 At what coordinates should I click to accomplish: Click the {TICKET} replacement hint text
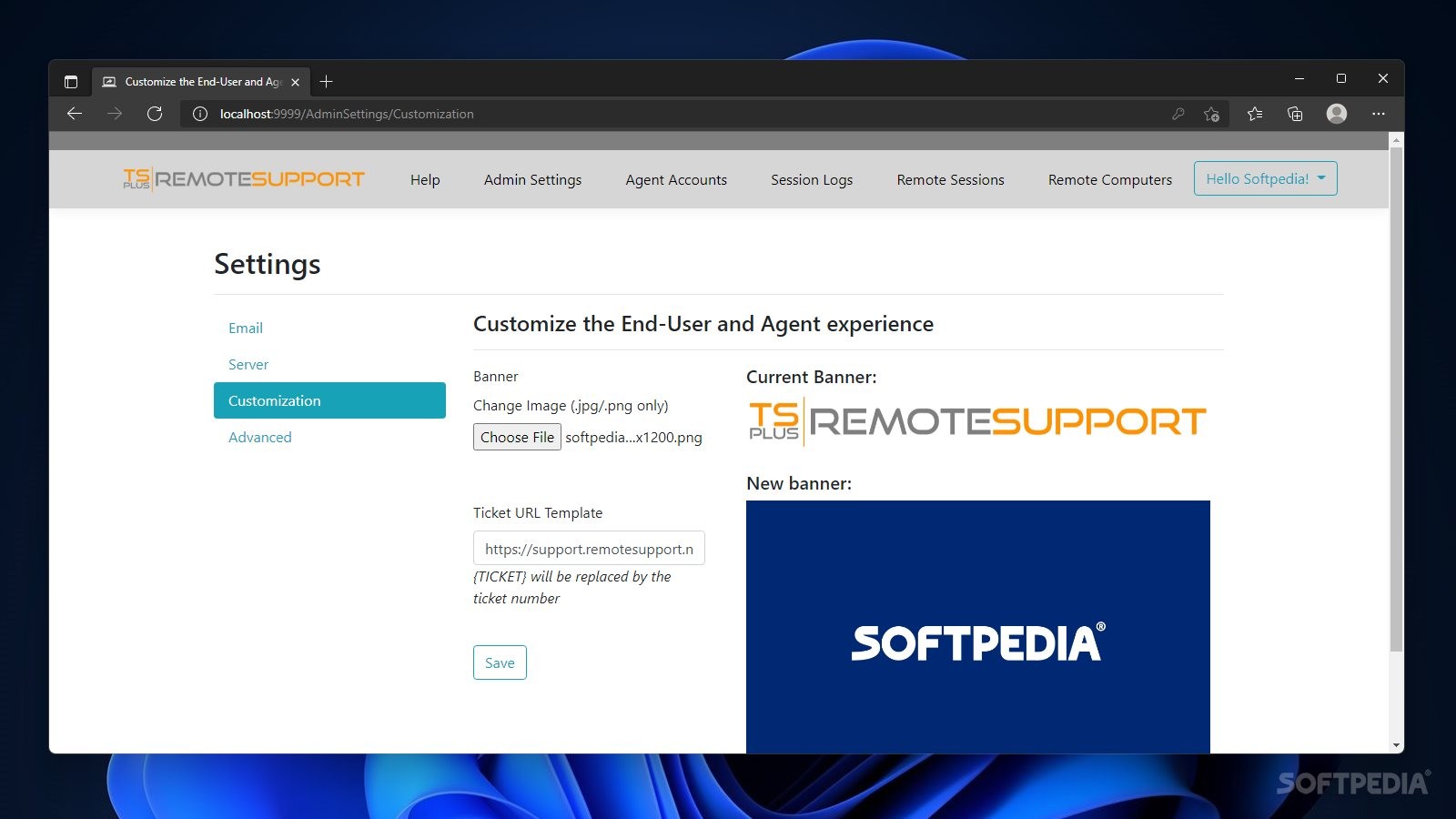pyautogui.click(x=572, y=587)
